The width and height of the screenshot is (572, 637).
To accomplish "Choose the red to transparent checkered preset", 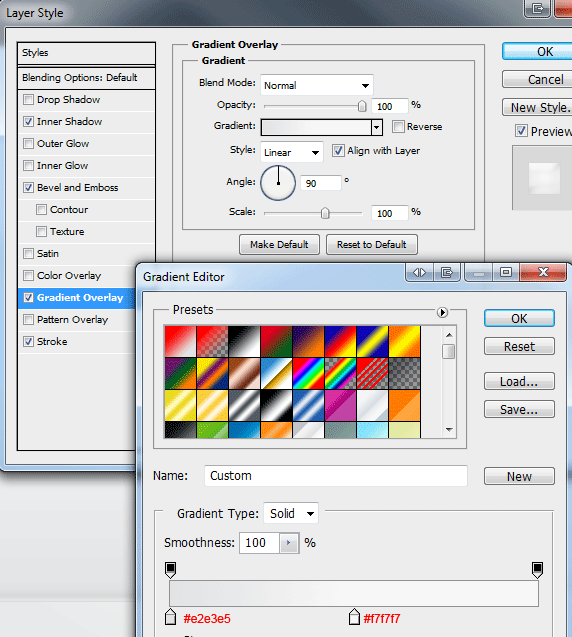I will pyautogui.click(x=212, y=341).
